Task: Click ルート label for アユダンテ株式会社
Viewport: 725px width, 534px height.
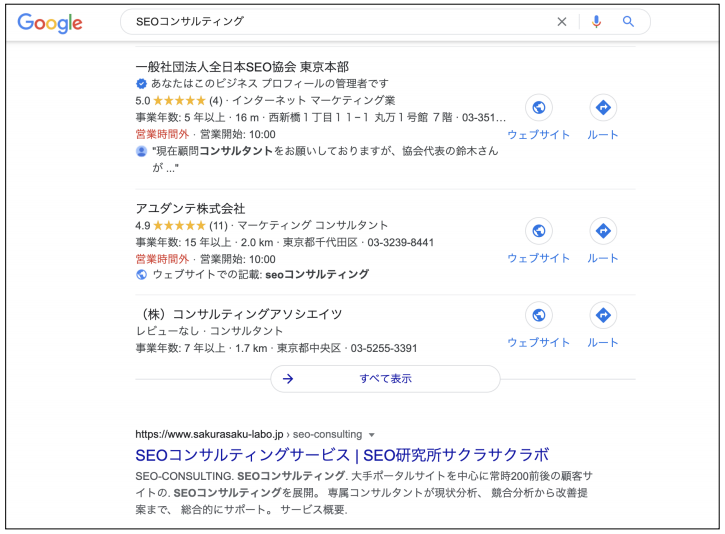Action: pyautogui.click(x=603, y=258)
